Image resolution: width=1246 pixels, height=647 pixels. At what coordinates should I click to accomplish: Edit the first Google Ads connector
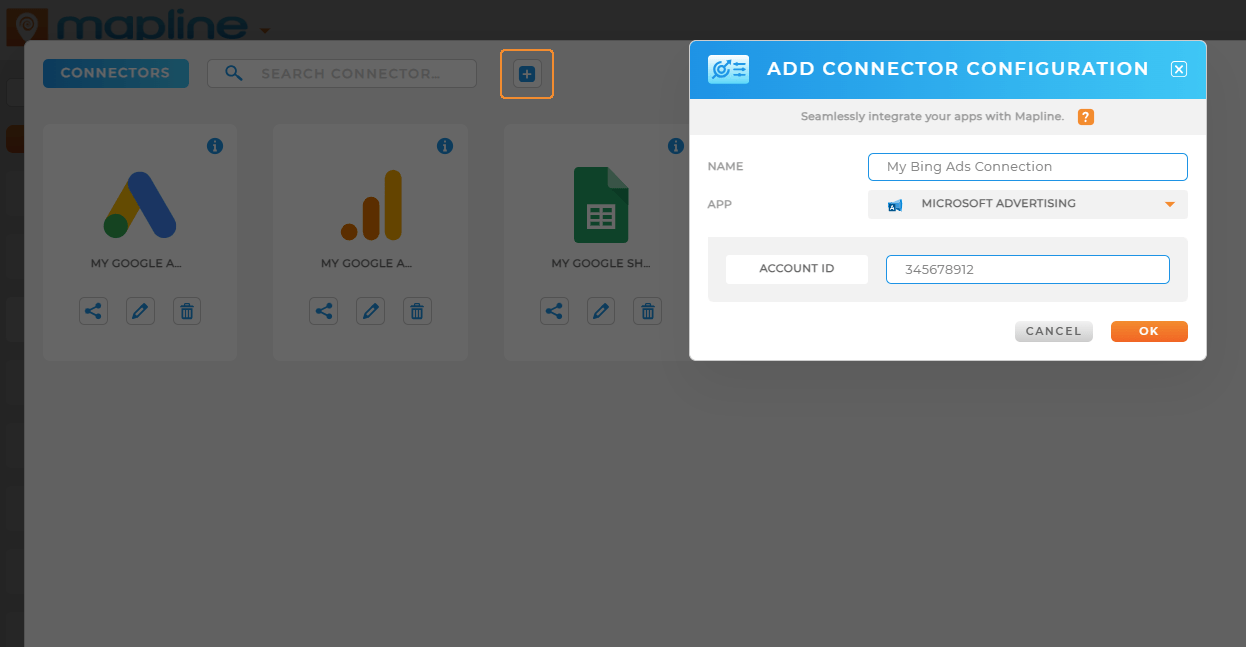coord(140,311)
